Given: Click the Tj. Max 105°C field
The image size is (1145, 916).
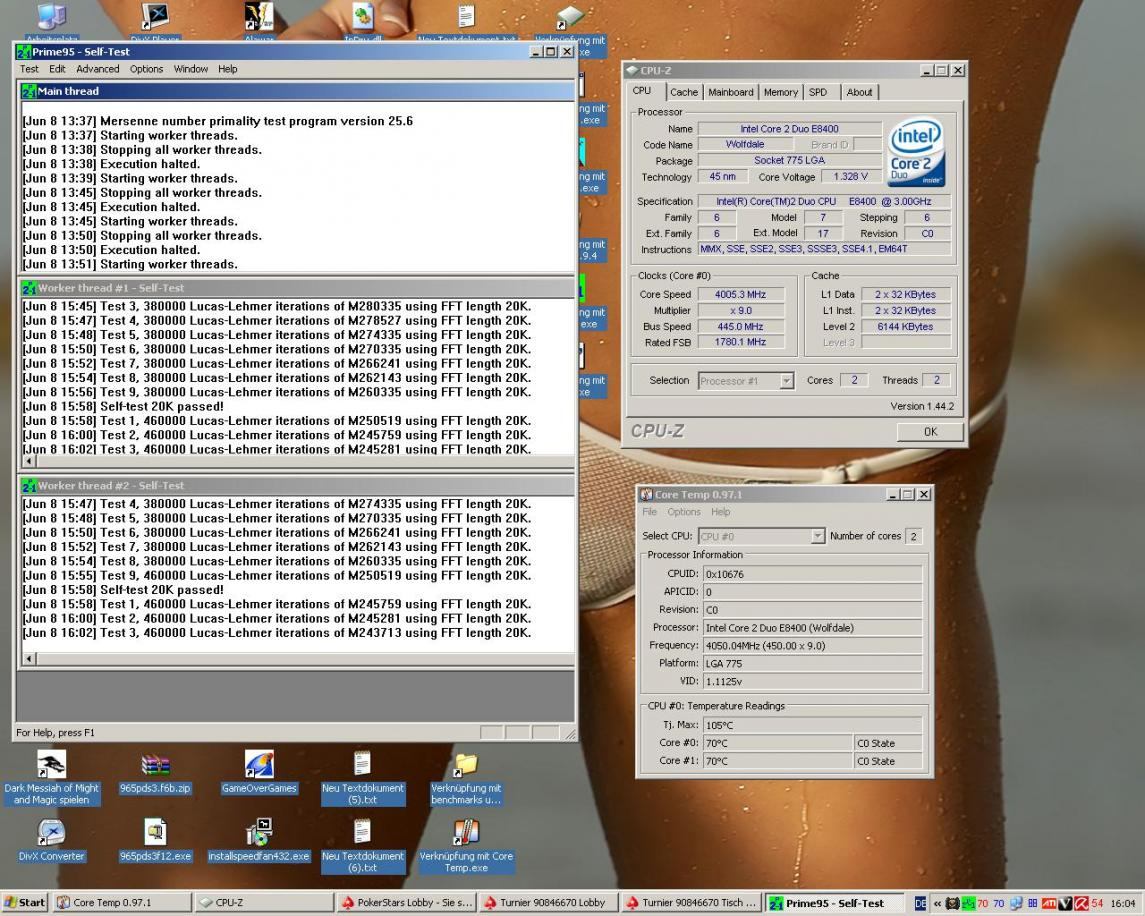Looking at the screenshot, I should pos(811,725).
